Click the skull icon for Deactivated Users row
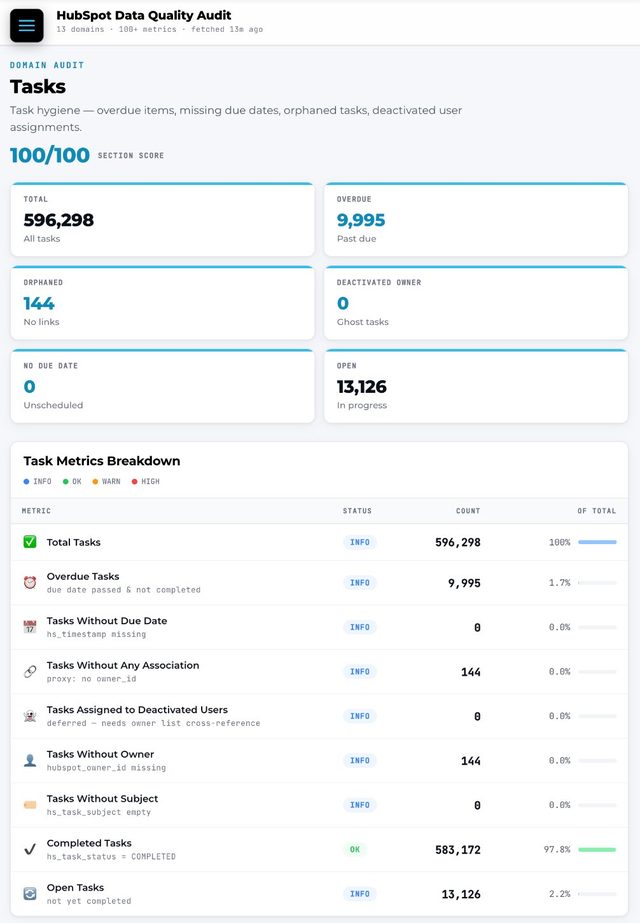The image size is (640, 923). click(x=30, y=716)
